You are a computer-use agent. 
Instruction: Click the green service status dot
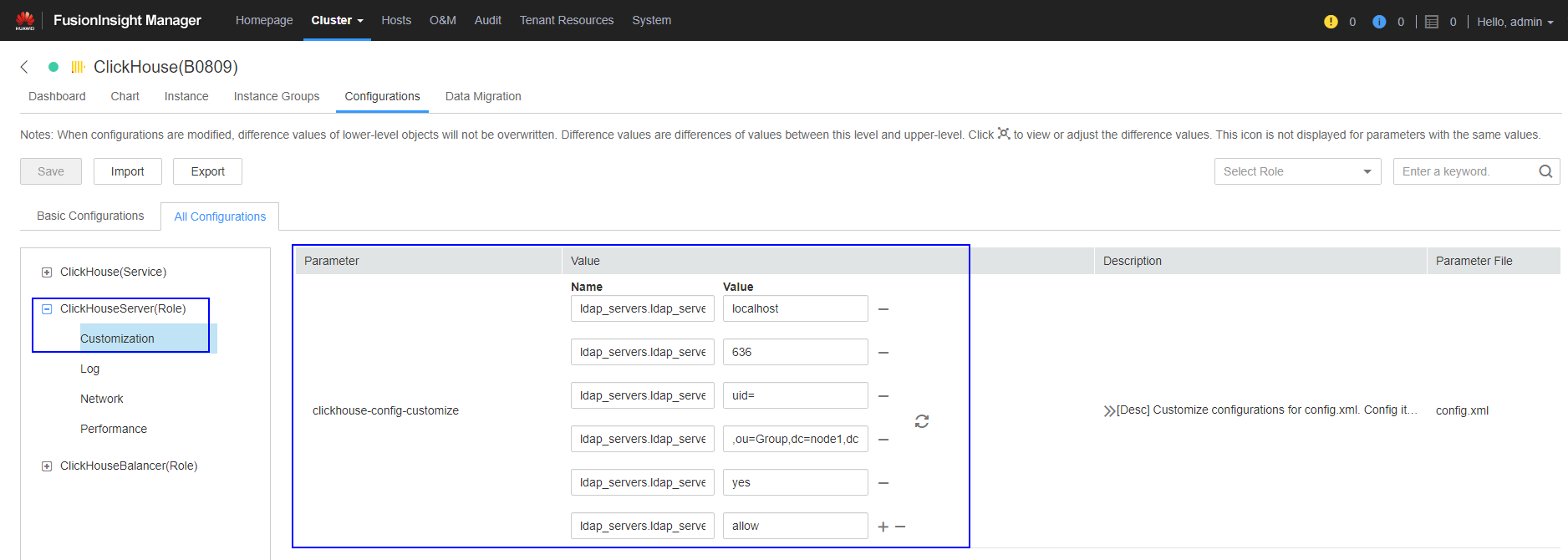pyautogui.click(x=53, y=67)
